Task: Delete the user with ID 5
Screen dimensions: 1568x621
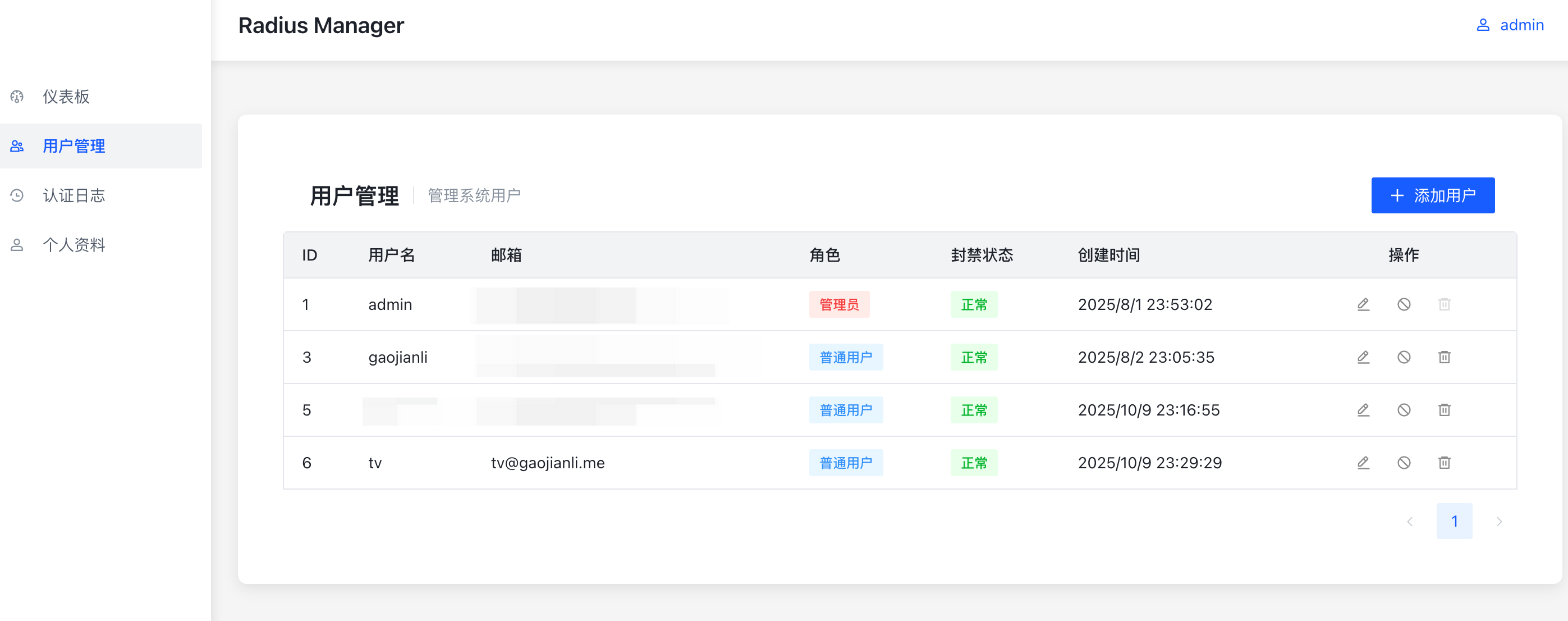Action: 1445,410
